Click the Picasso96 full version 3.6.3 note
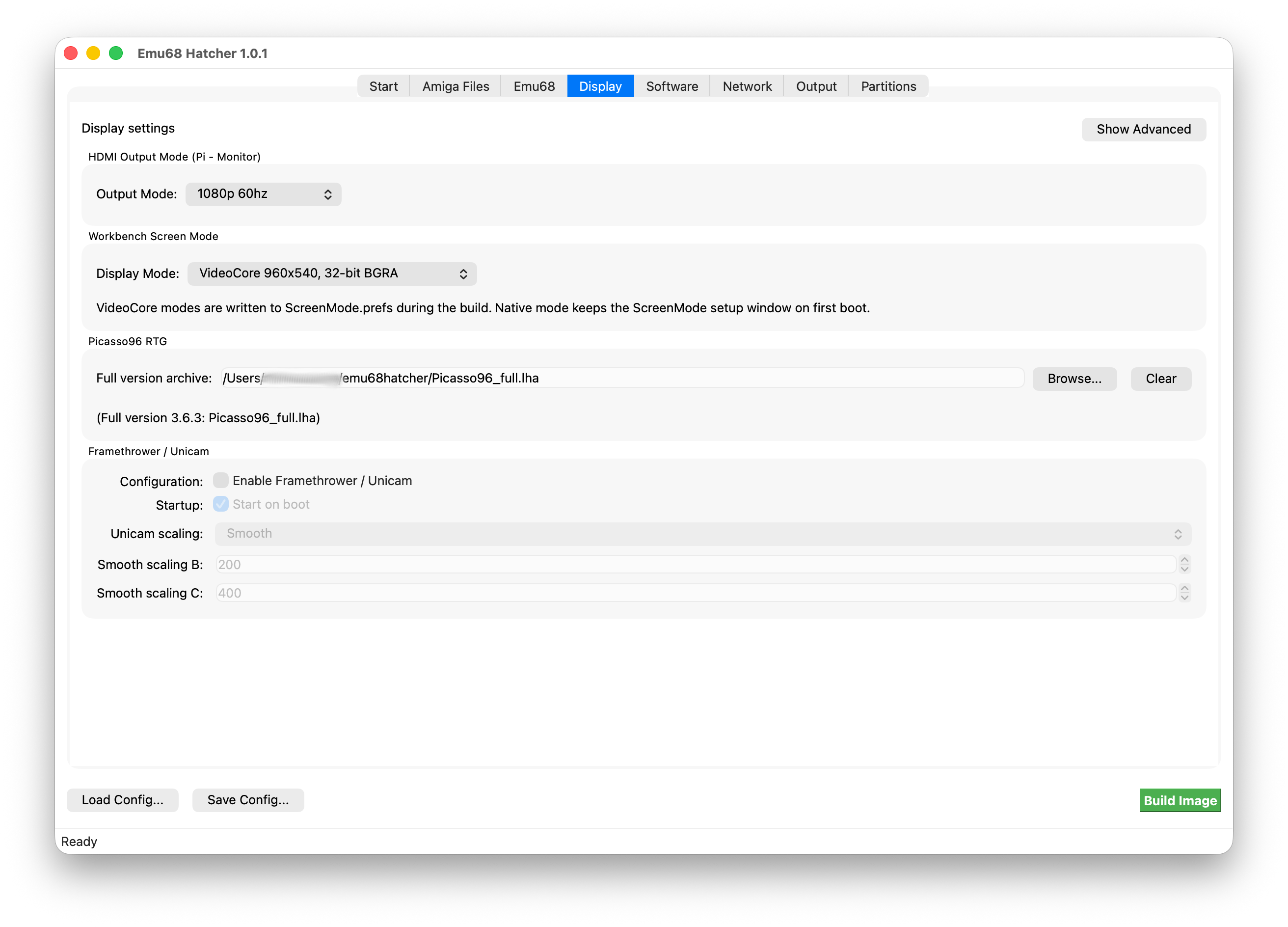Viewport: 1288px width, 927px height. point(209,418)
